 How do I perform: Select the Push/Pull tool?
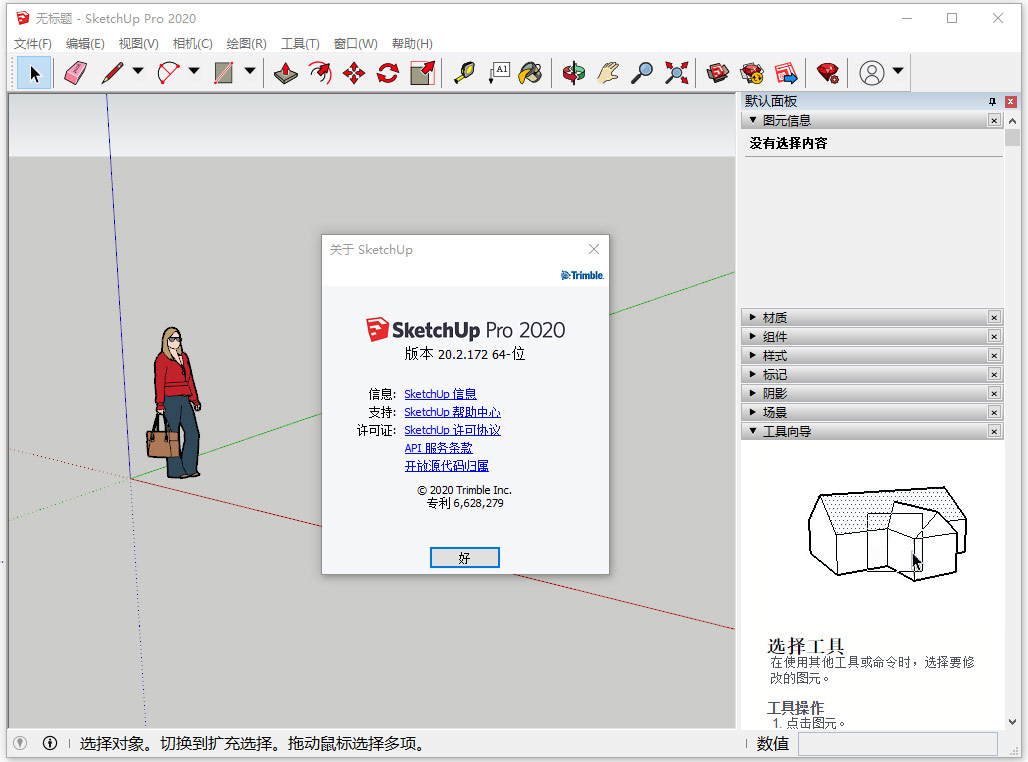(286, 72)
